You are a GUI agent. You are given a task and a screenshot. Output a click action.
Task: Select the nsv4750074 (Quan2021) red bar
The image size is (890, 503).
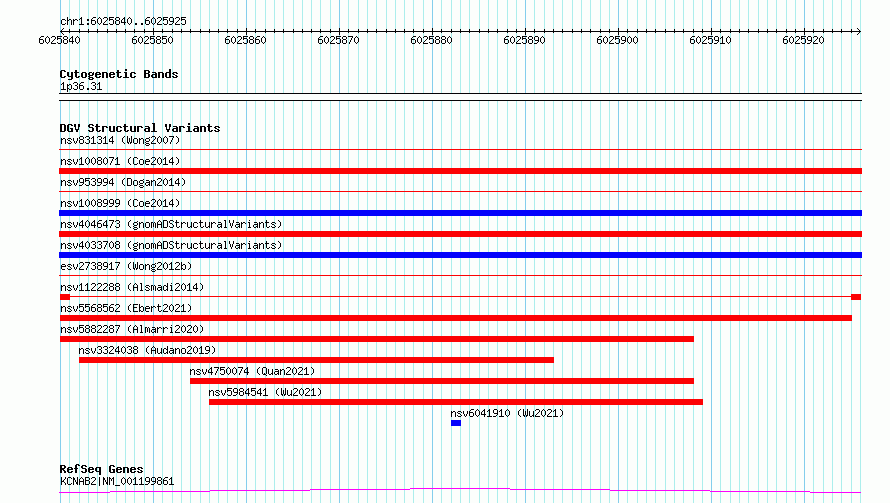442,381
